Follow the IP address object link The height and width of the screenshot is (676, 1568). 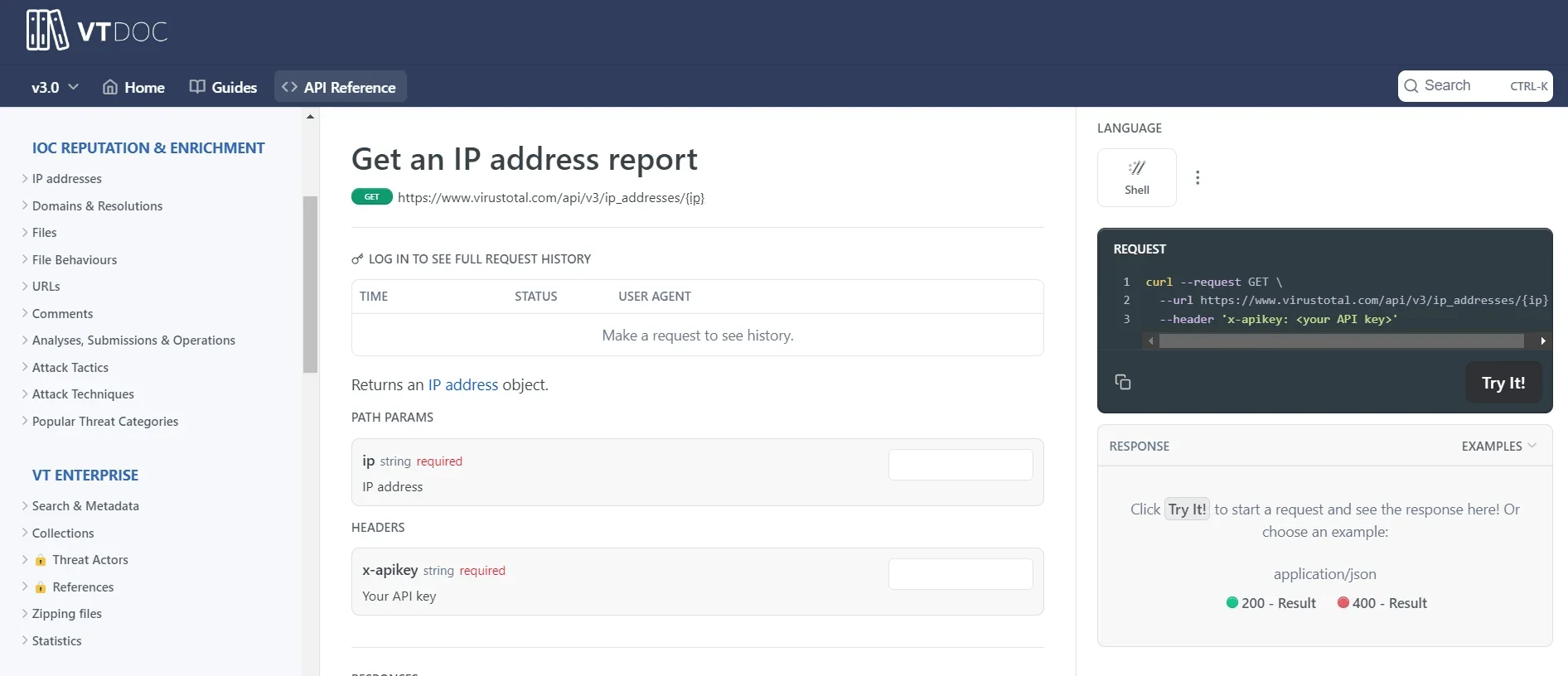(462, 384)
